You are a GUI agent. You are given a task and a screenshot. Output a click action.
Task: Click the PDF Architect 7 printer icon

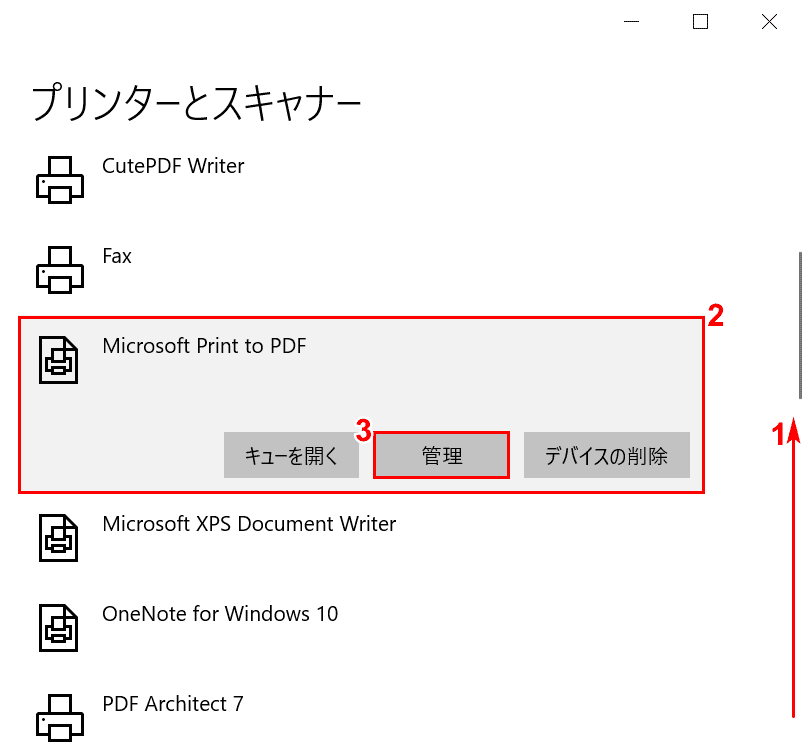tap(59, 718)
